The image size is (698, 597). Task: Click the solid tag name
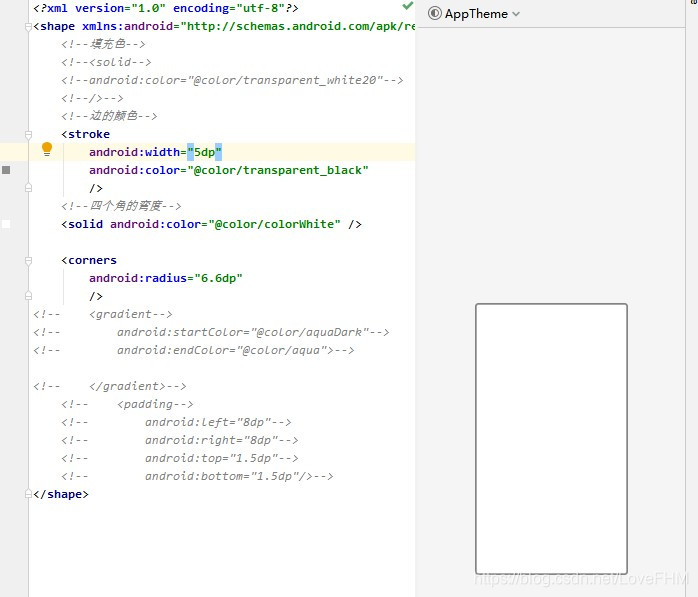[85, 224]
